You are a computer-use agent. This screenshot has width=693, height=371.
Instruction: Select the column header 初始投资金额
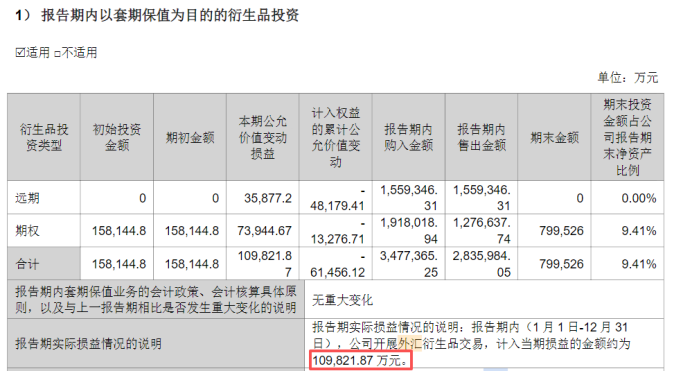click(x=117, y=137)
